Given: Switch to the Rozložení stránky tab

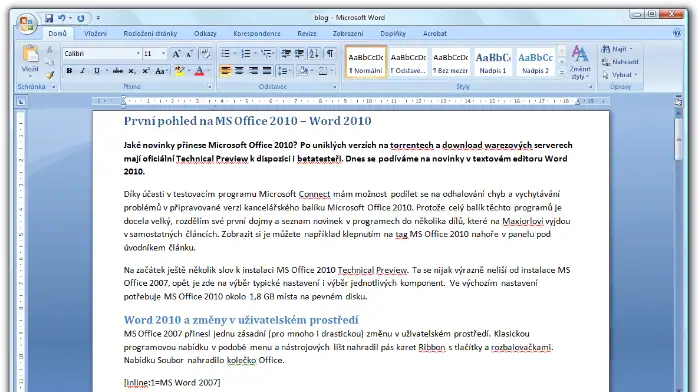Looking at the screenshot, I should click(150, 33).
